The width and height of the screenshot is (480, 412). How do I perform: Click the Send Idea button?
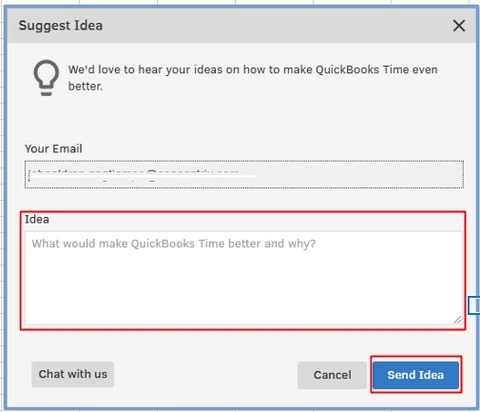tap(416, 375)
